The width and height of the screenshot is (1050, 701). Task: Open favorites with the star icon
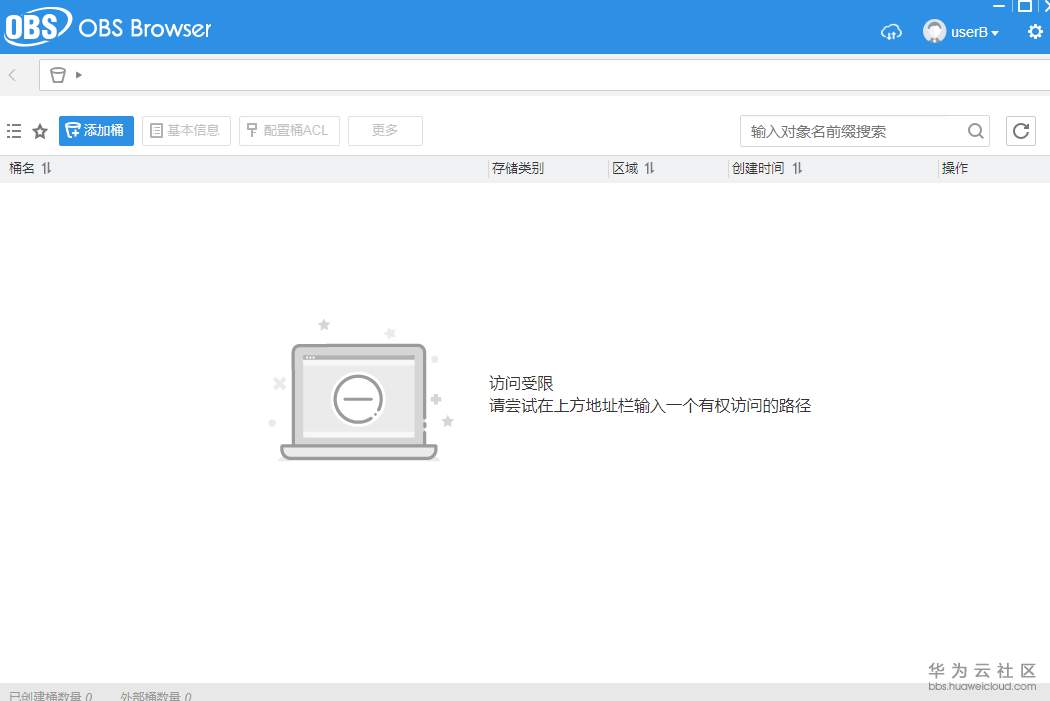40,131
